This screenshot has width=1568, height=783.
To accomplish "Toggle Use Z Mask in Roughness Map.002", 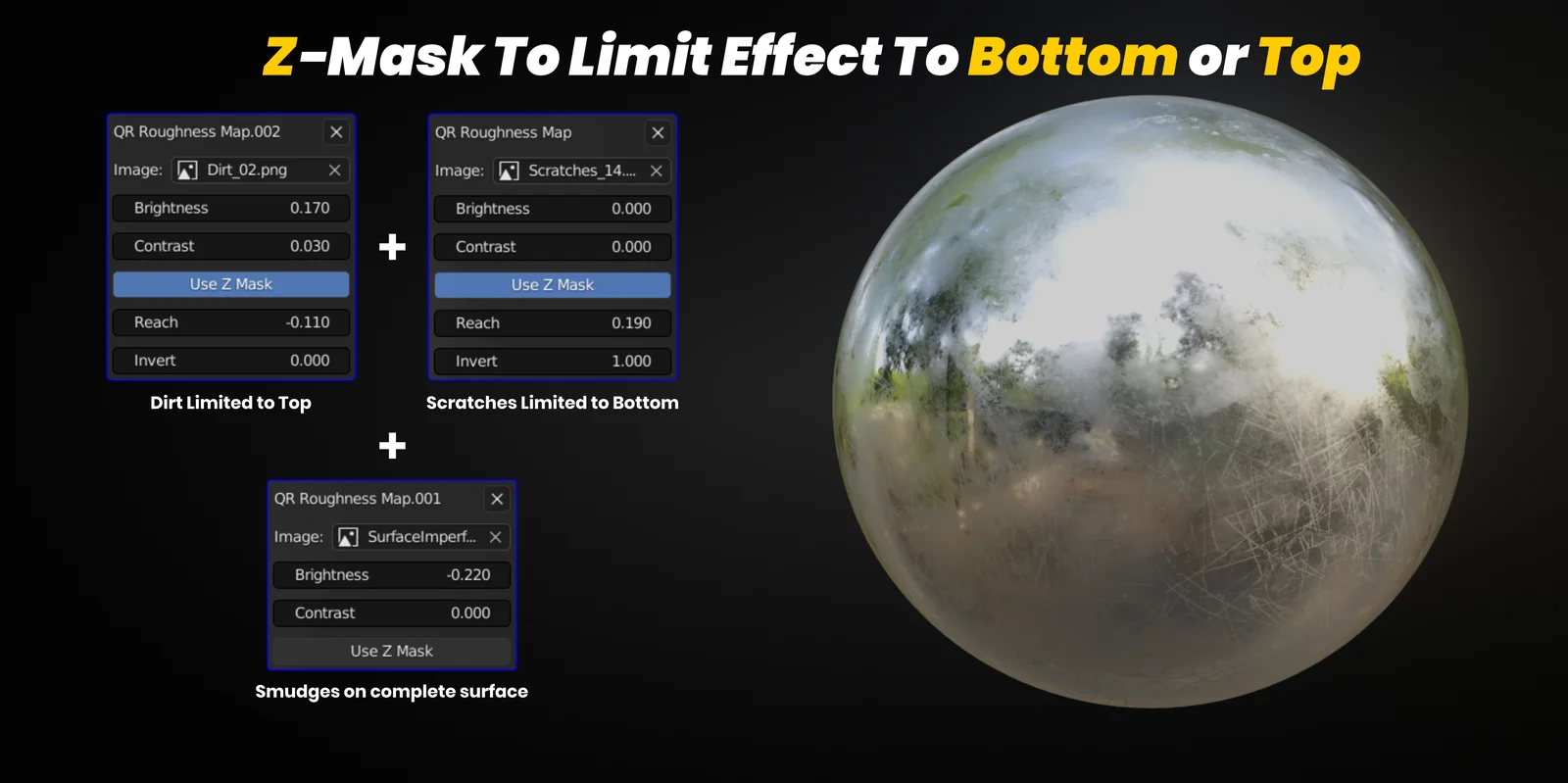I will (231, 284).
